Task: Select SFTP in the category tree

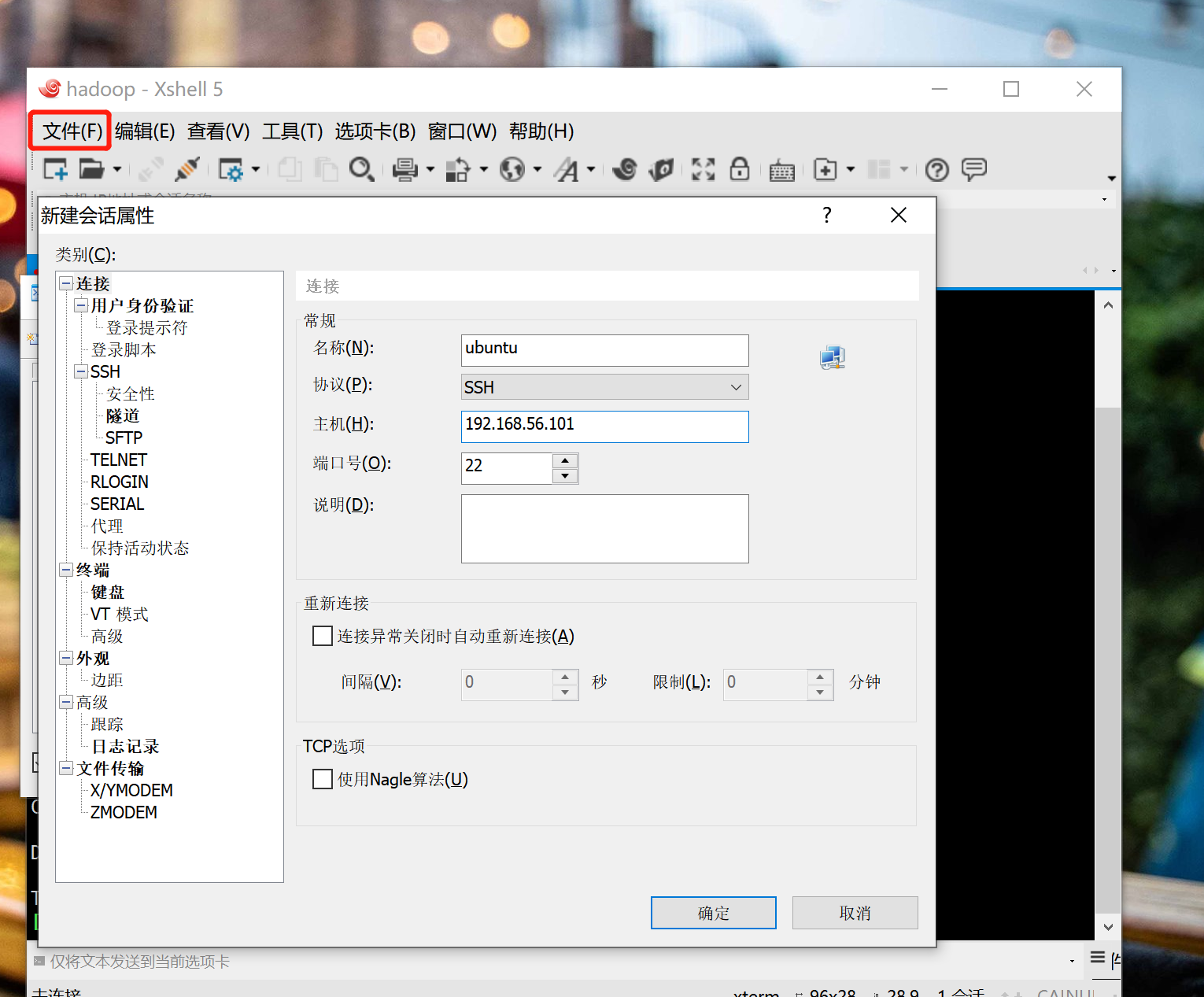Action: click(x=124, y=438)
